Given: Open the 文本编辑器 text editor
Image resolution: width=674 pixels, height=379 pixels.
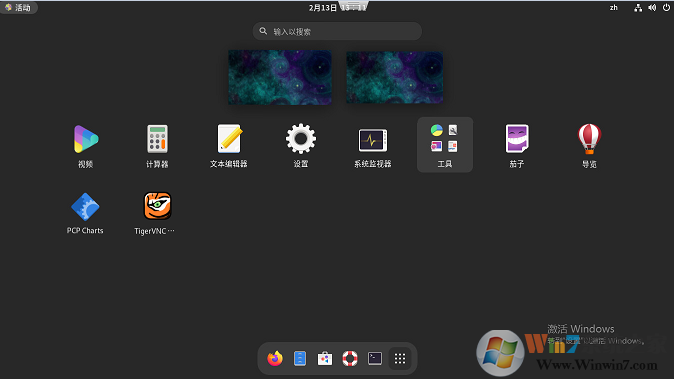Looking at the screenshot, I should click(x=229, y=146).
